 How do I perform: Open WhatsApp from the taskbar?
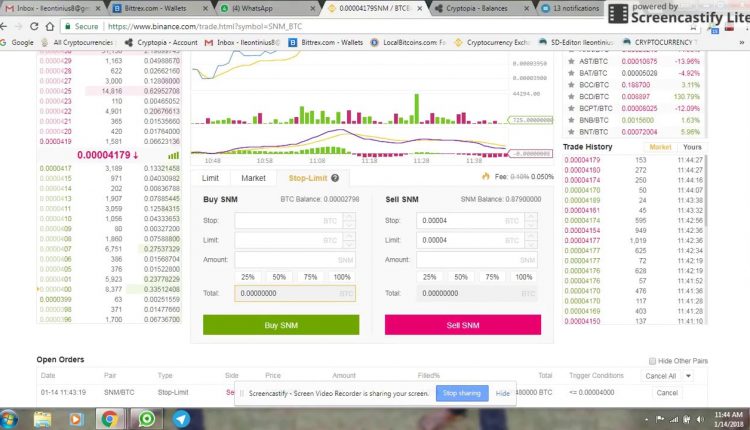click(x=146, y=419)
